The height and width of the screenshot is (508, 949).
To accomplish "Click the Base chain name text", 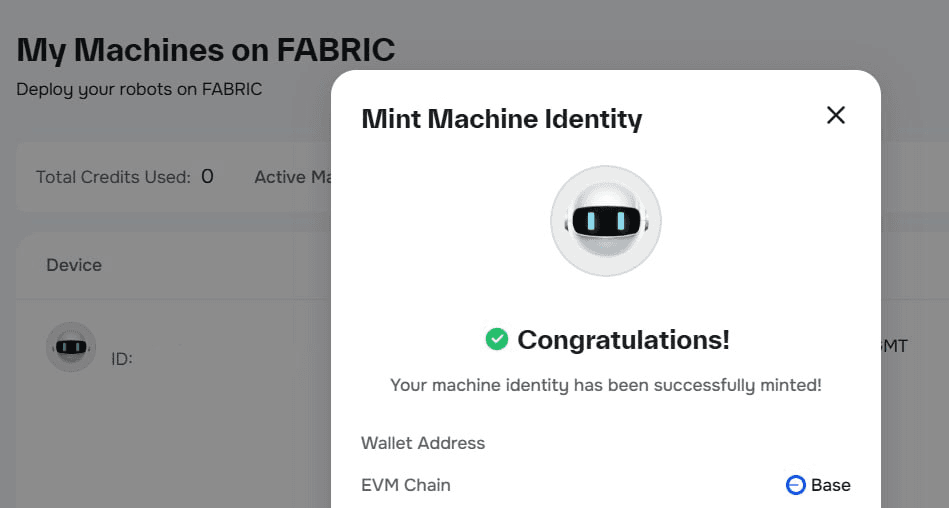I will [x=830, y=485].
